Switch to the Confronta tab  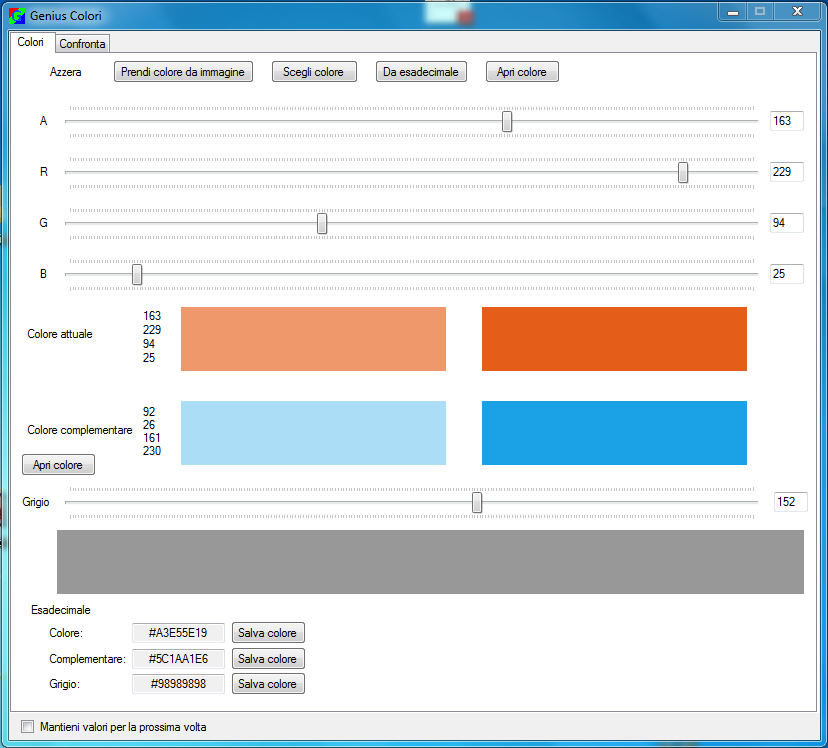pos(82,44)
